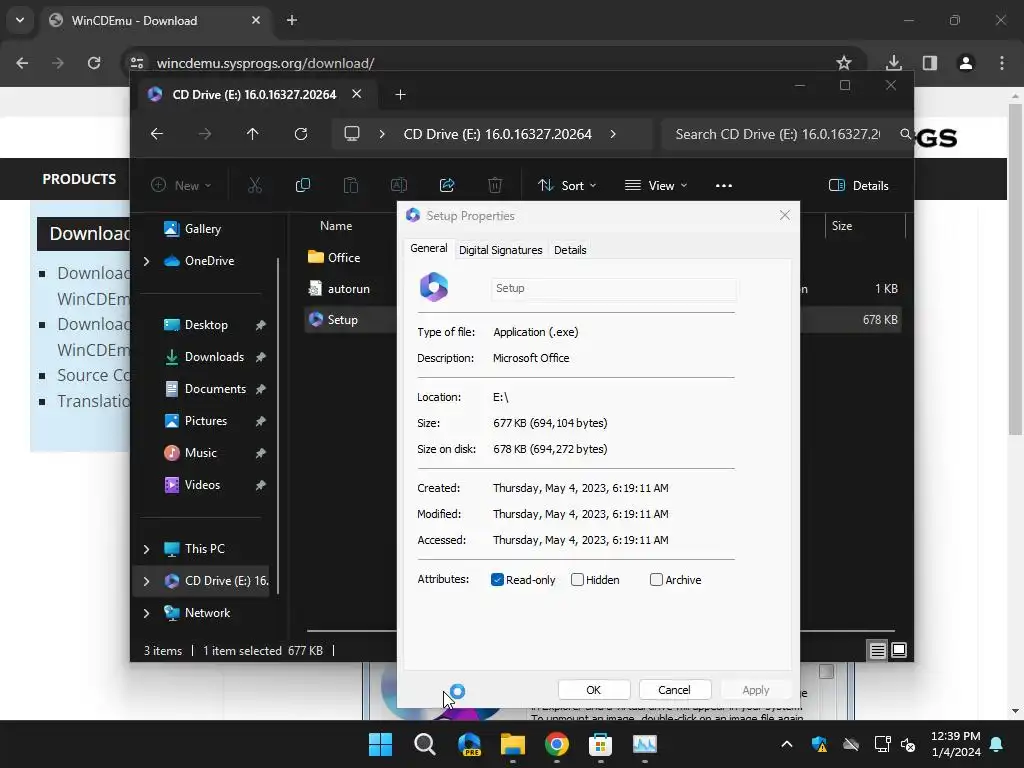Check the Hidden attribute
The width and height of the screenshot is (1024, 768).
point(577,580)
